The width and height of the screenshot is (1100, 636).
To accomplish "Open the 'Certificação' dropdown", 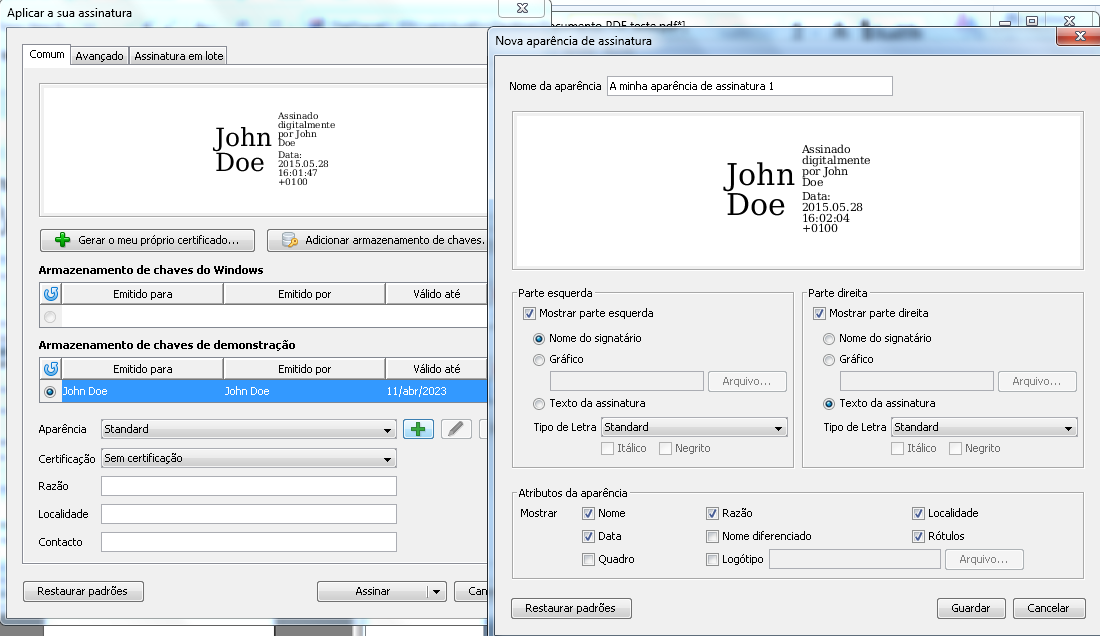I will [249, 459].
